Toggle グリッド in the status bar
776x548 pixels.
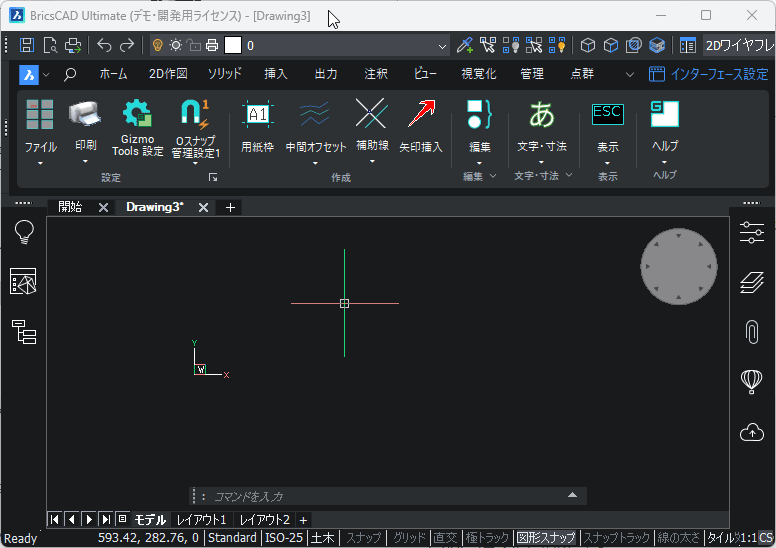(408, 538)
